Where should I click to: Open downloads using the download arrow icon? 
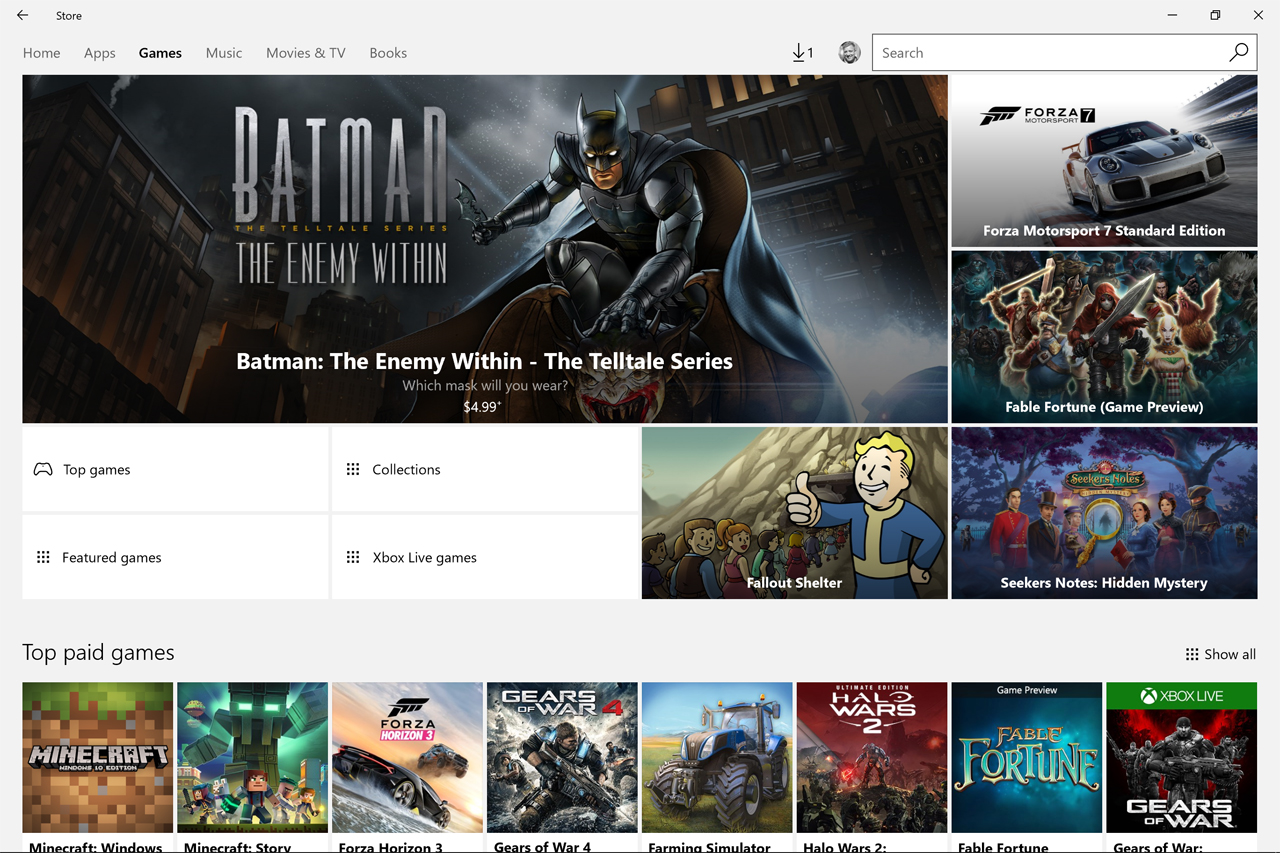[799, 52]
